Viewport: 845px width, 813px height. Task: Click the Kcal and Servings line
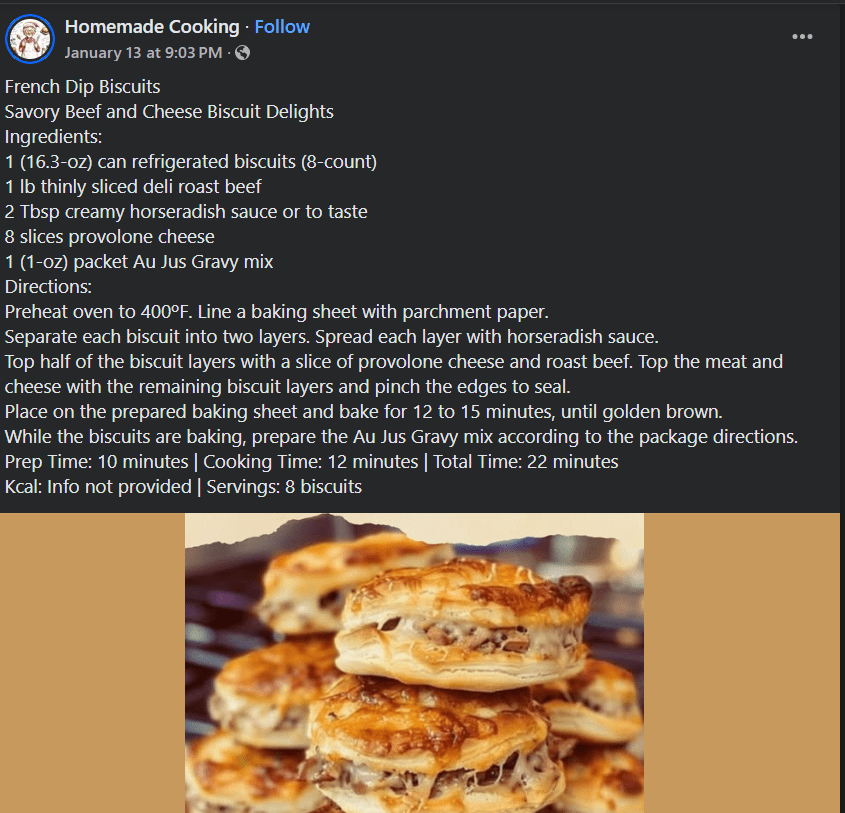coord(183,487)
